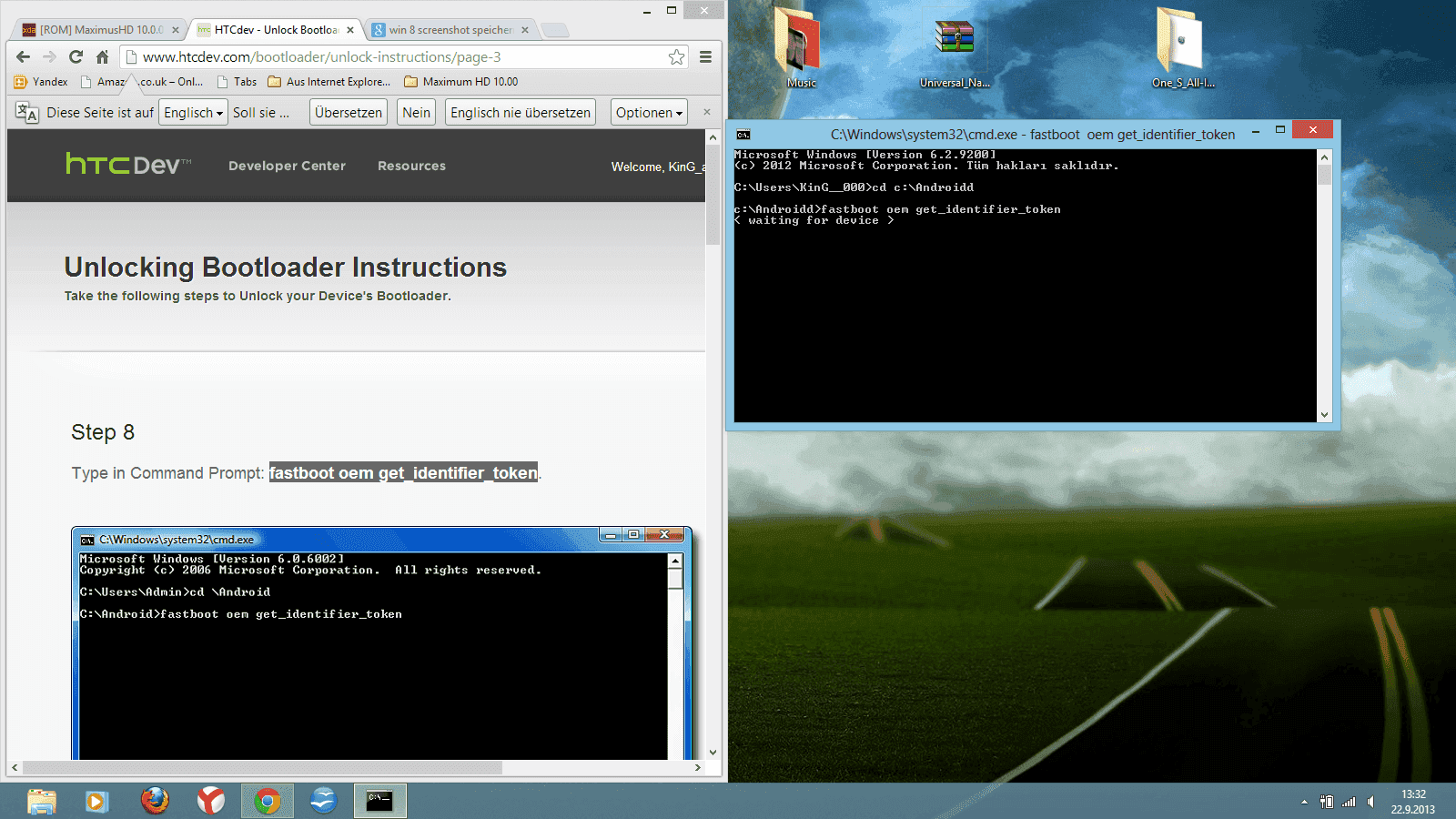The width and height of the screenshot is (1456, 819).
Task: Click the forward navigation arrow
Action: (x=50, y=56)
